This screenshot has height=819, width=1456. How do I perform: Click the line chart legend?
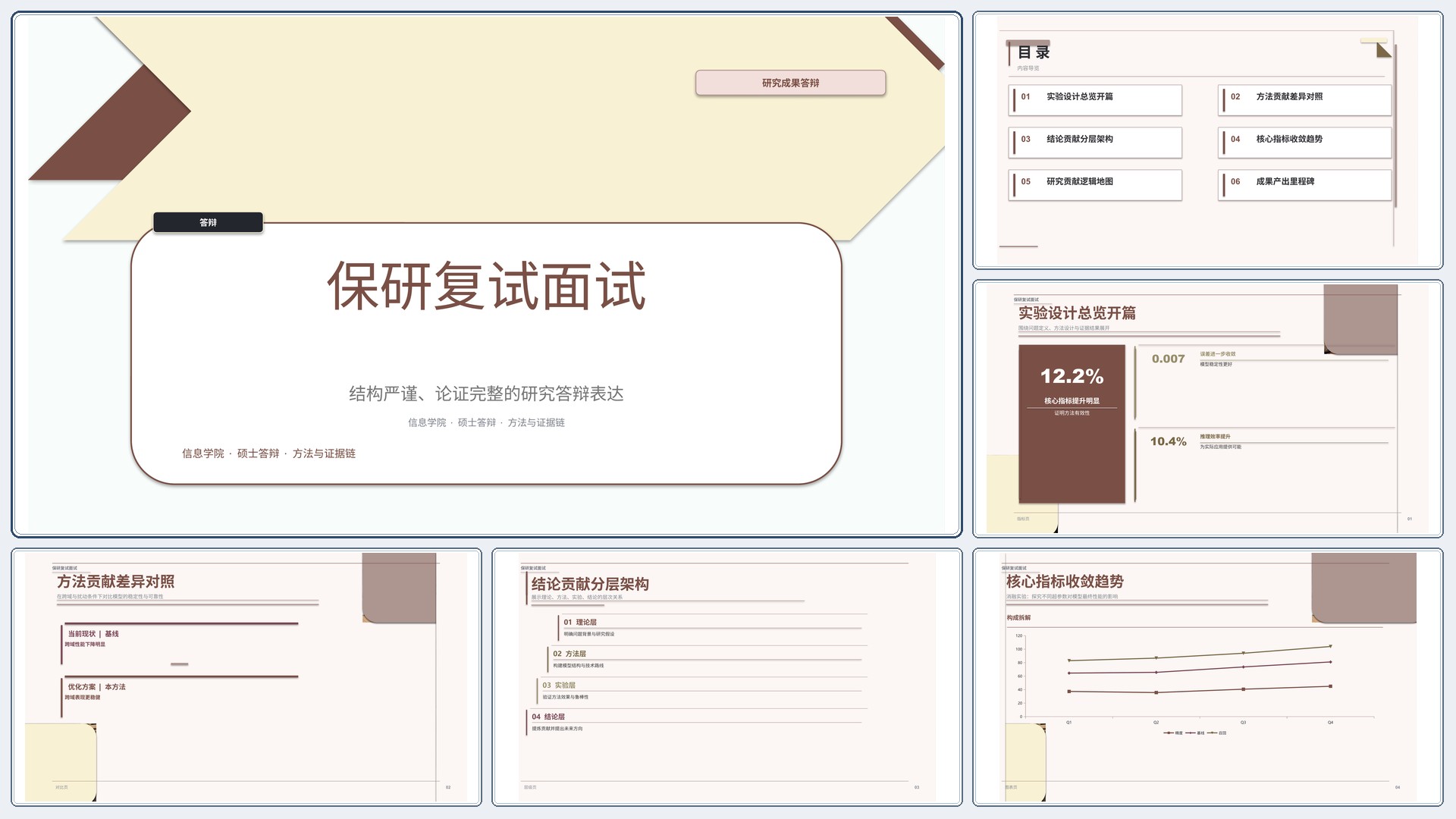[1194, 733]
